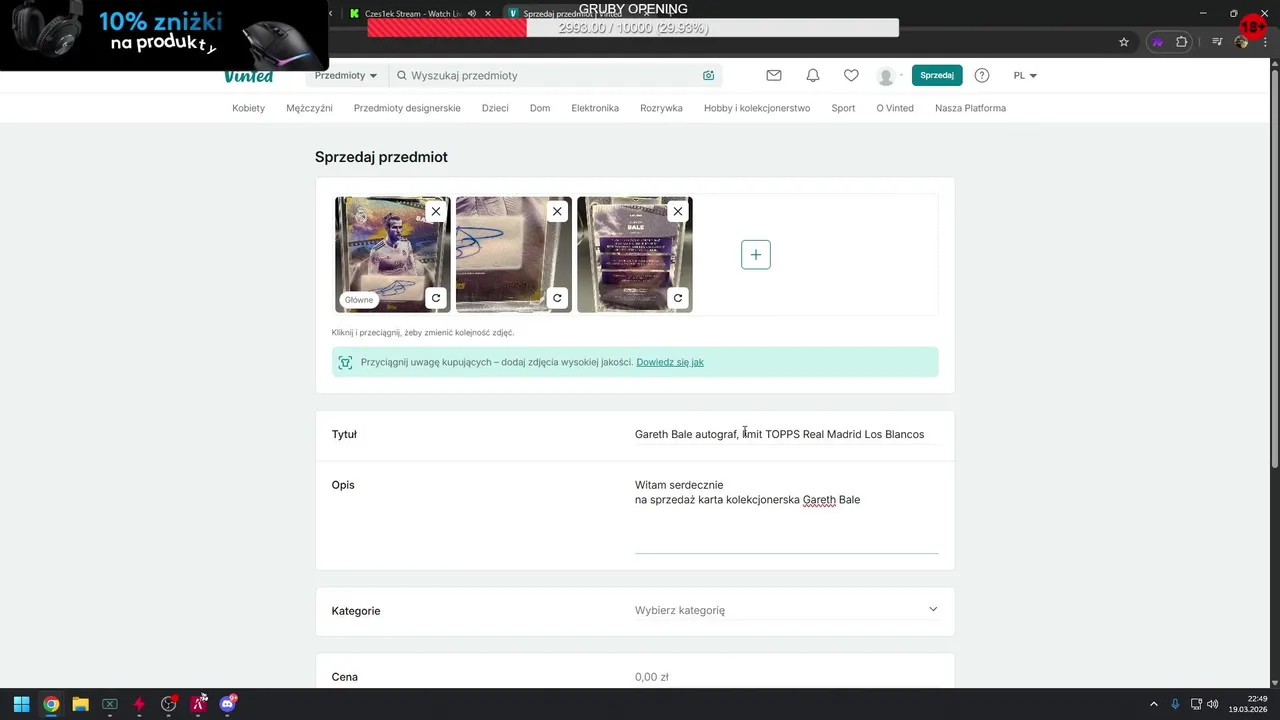Select the card back thumbnail
Screen dimensions: 1280x720
click(x=635, y=255)
